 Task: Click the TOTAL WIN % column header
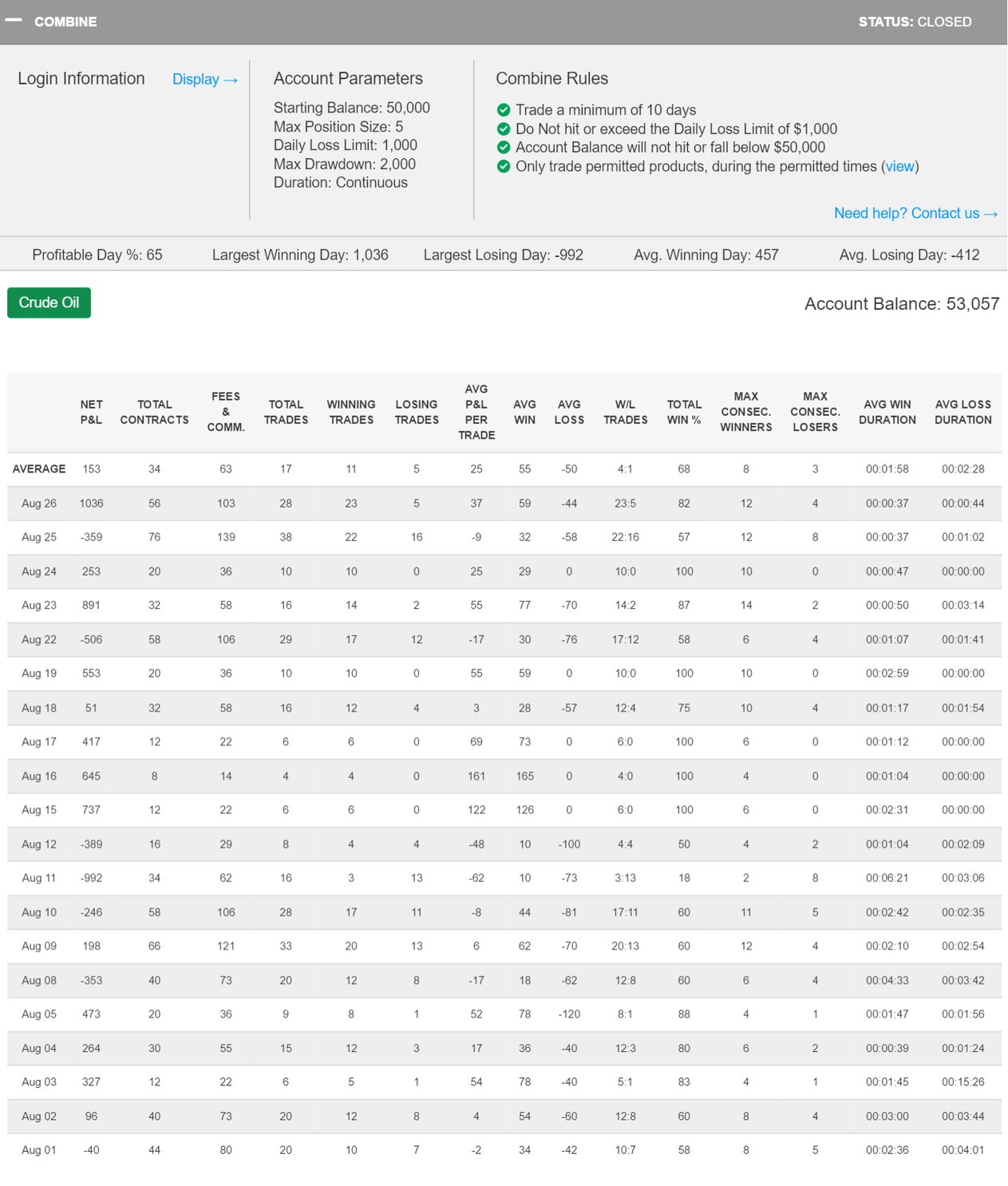click(684, 412)
